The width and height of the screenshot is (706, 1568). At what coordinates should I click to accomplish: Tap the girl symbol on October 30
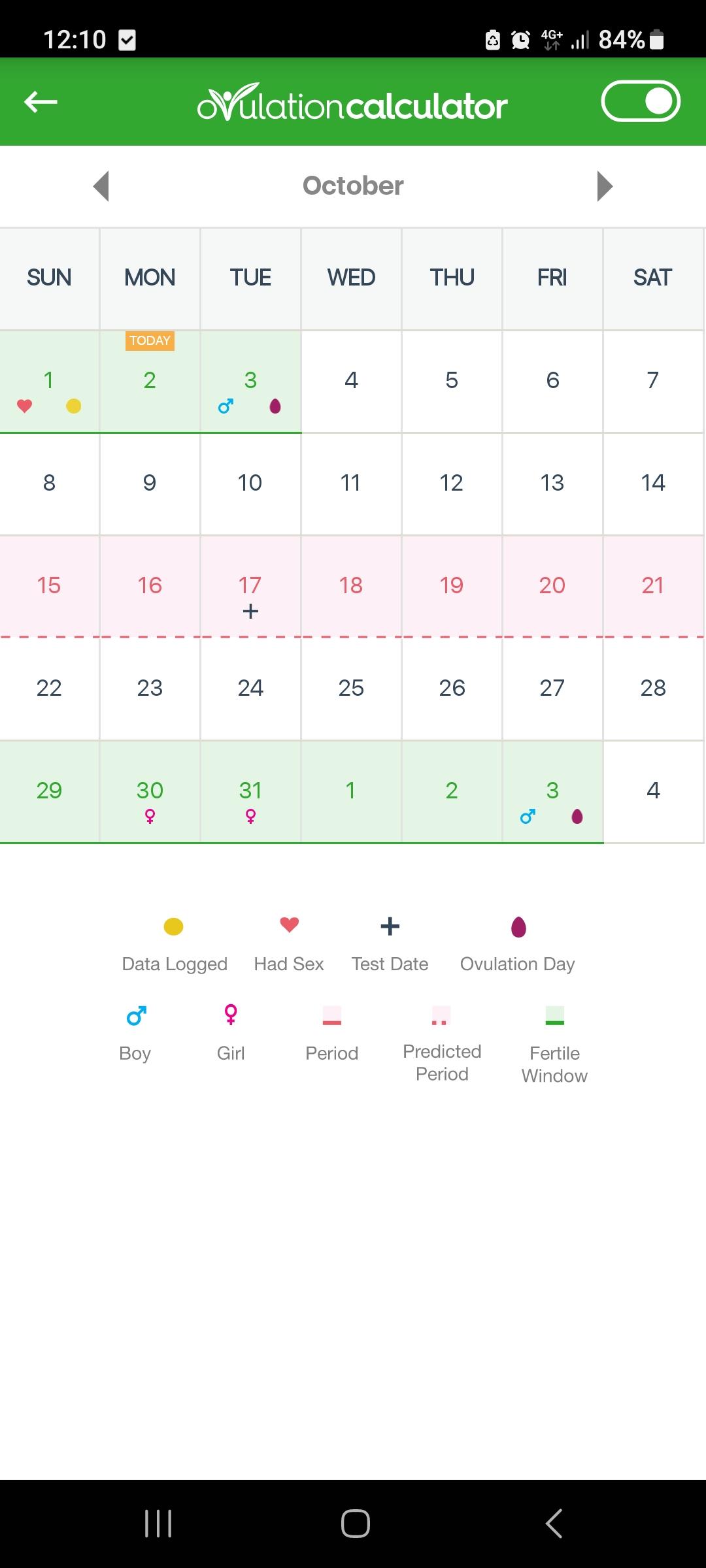tap(150, 816)
